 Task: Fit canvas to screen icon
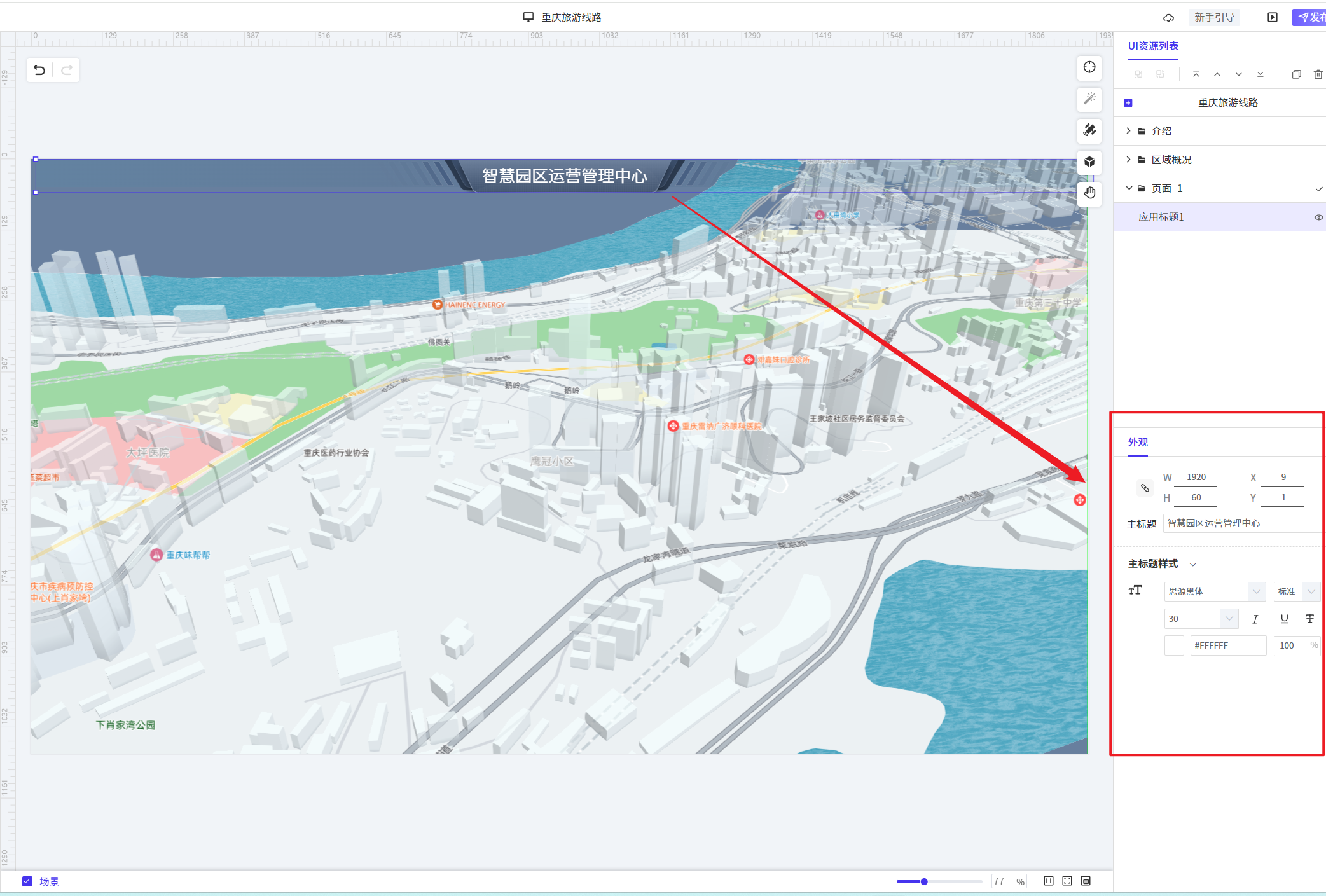[x=1067, y=881]
